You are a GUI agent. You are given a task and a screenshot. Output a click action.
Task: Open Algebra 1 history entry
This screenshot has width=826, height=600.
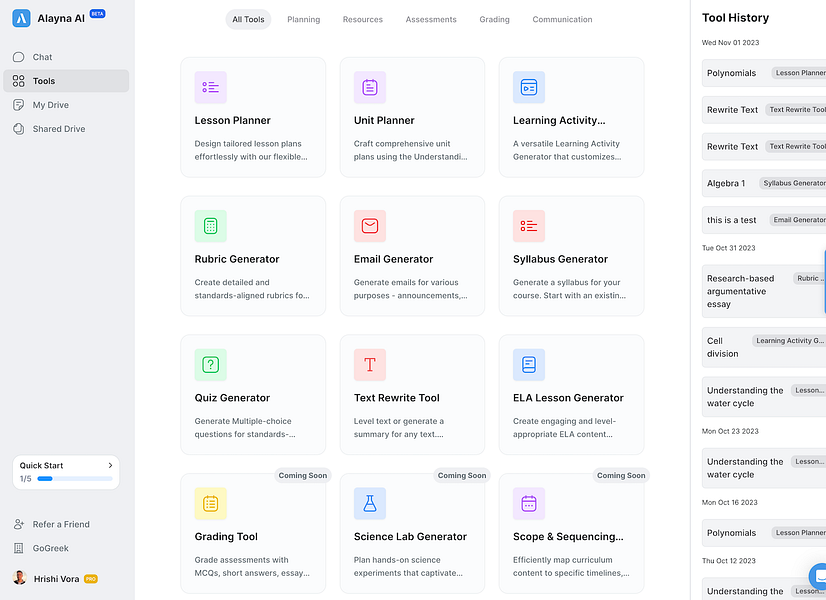(x=764, y=183)
